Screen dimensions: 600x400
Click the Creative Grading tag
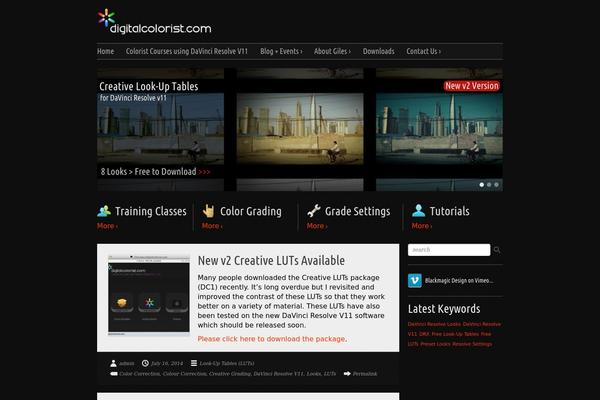point(230,374)
